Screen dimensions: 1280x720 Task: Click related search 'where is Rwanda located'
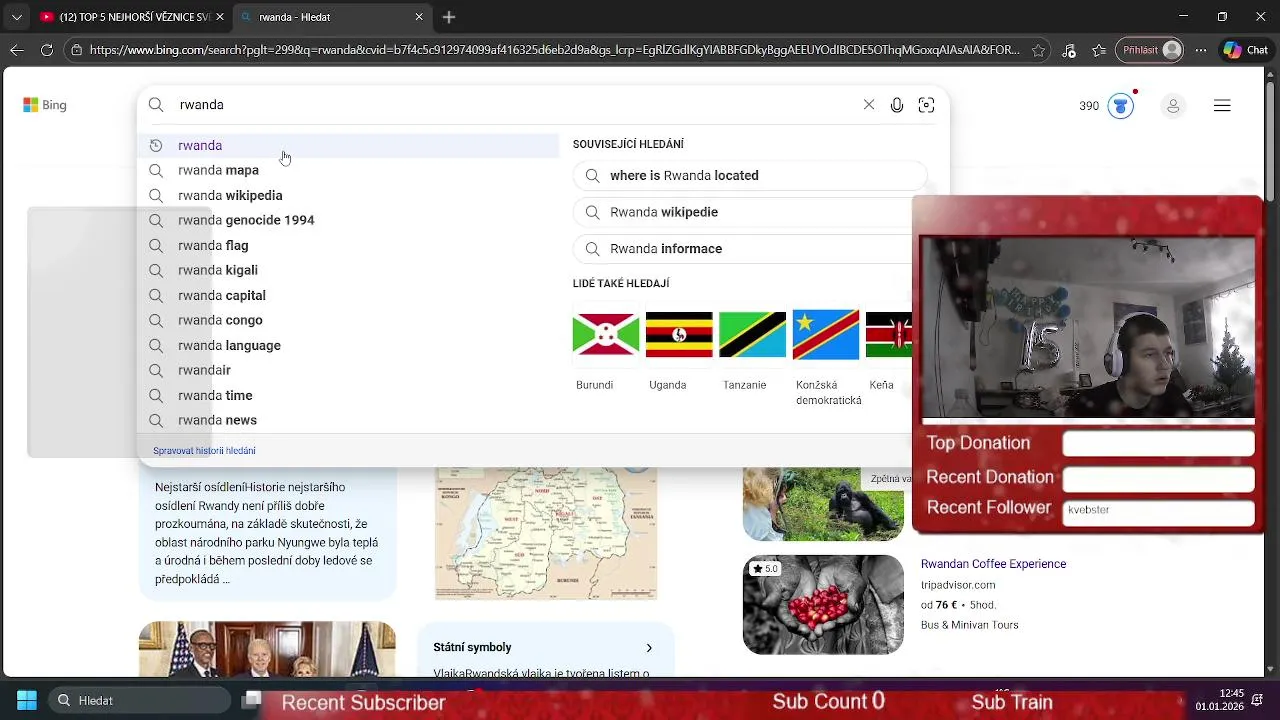pos(749,176)
